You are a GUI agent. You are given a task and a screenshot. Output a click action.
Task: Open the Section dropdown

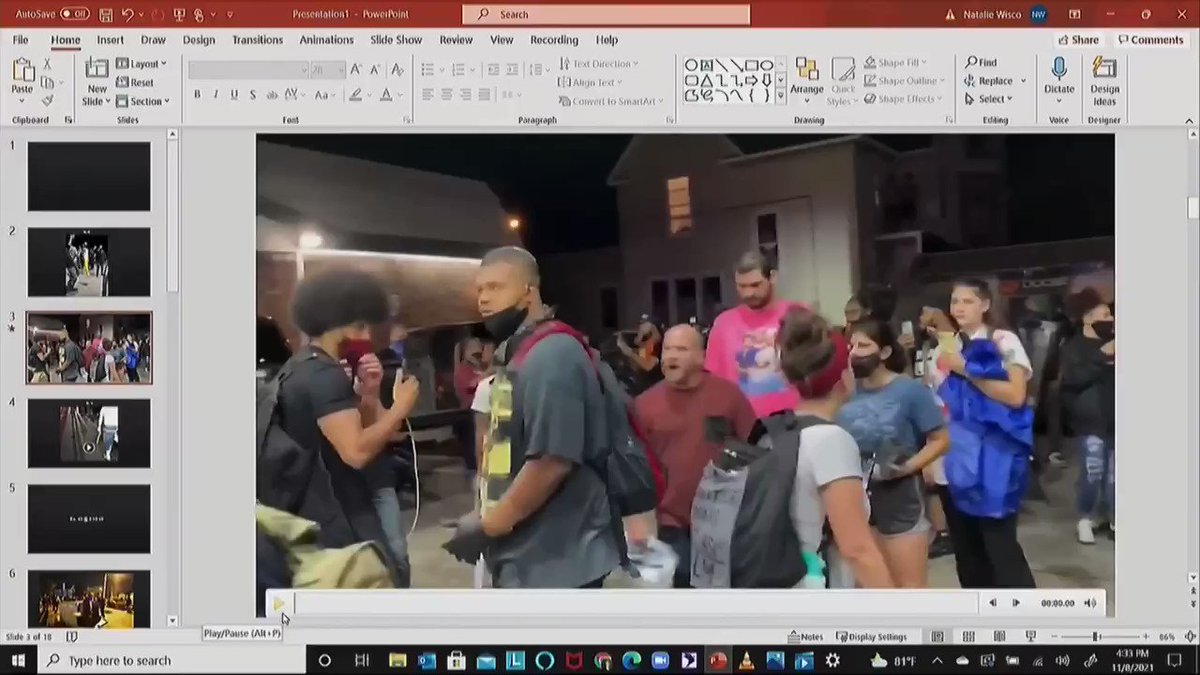click(142, 101)
